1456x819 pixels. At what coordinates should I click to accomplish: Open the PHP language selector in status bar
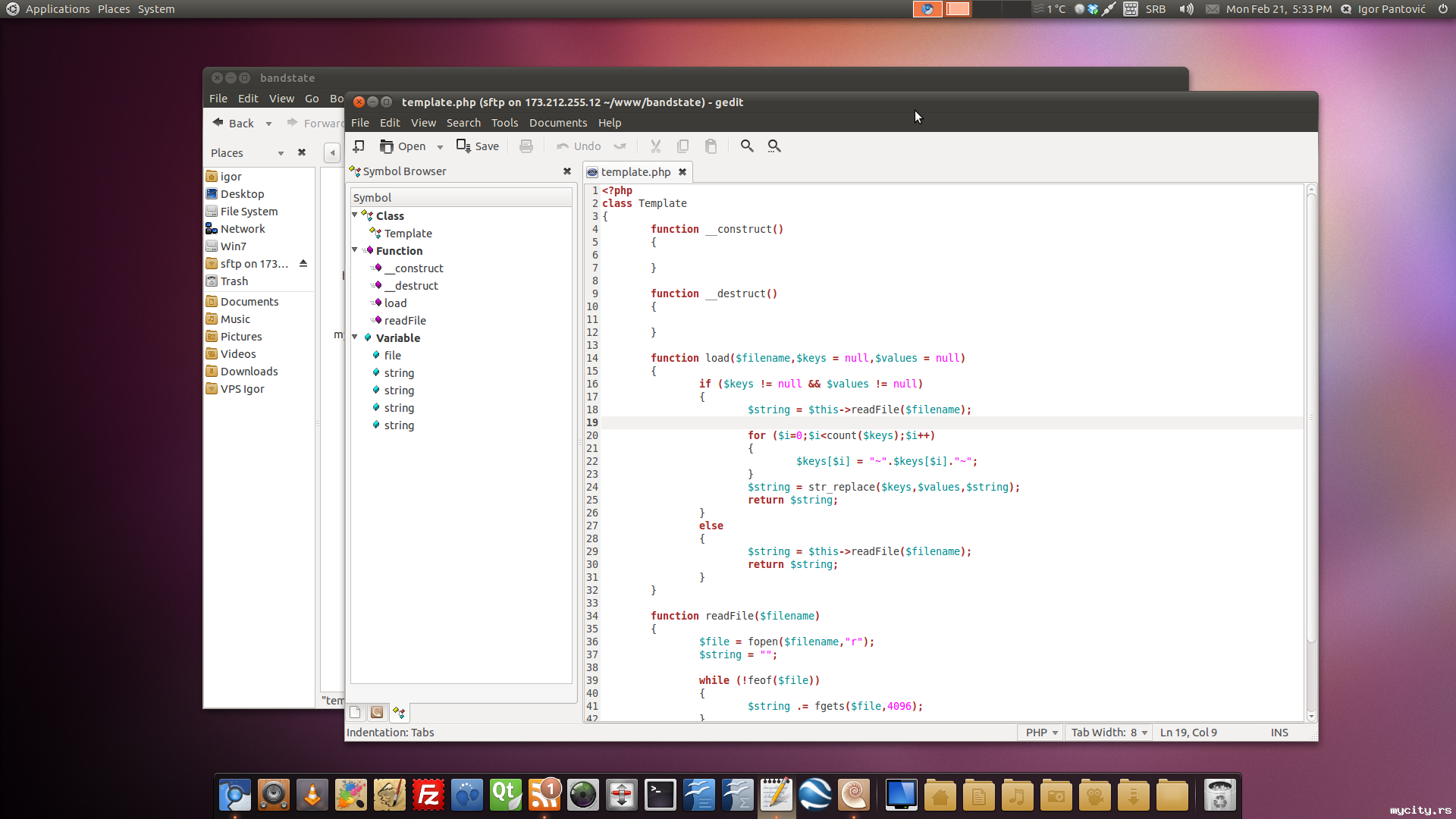click(x=1041, y=733)
